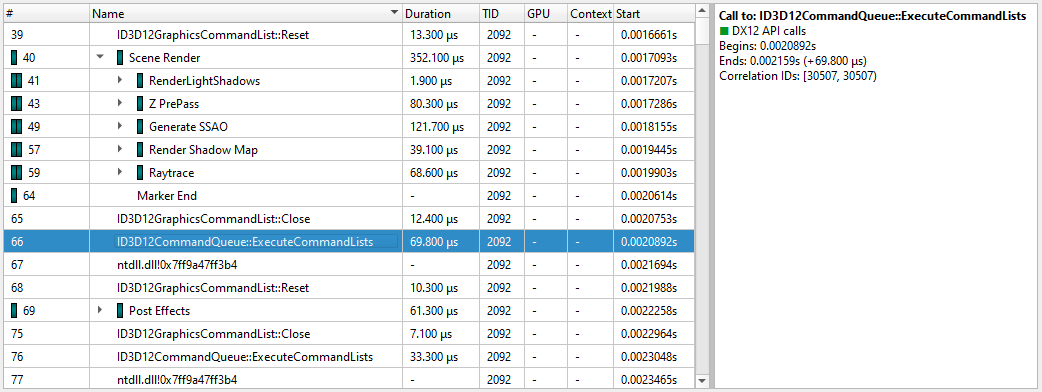Select row 67 ntdll.dll!0x7ff9a47ff3b4

pos(349,264)
